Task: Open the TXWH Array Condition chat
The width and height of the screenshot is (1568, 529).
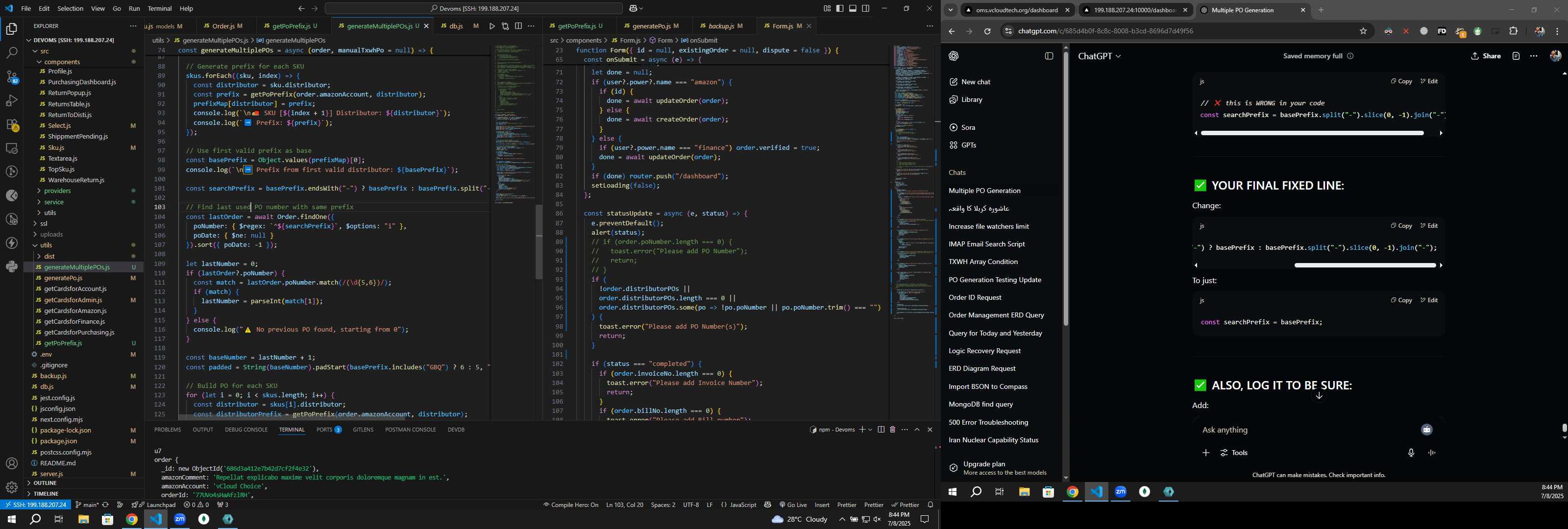Action: [x=983, y=262]
